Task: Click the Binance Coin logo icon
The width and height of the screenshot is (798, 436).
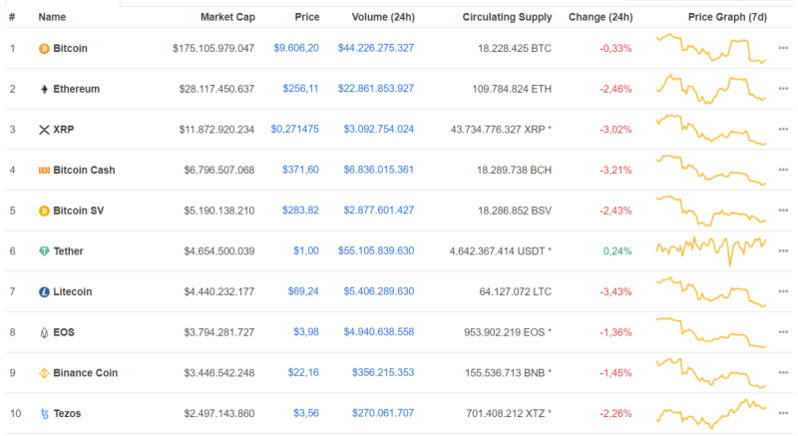Action: [x=43, y=373]
